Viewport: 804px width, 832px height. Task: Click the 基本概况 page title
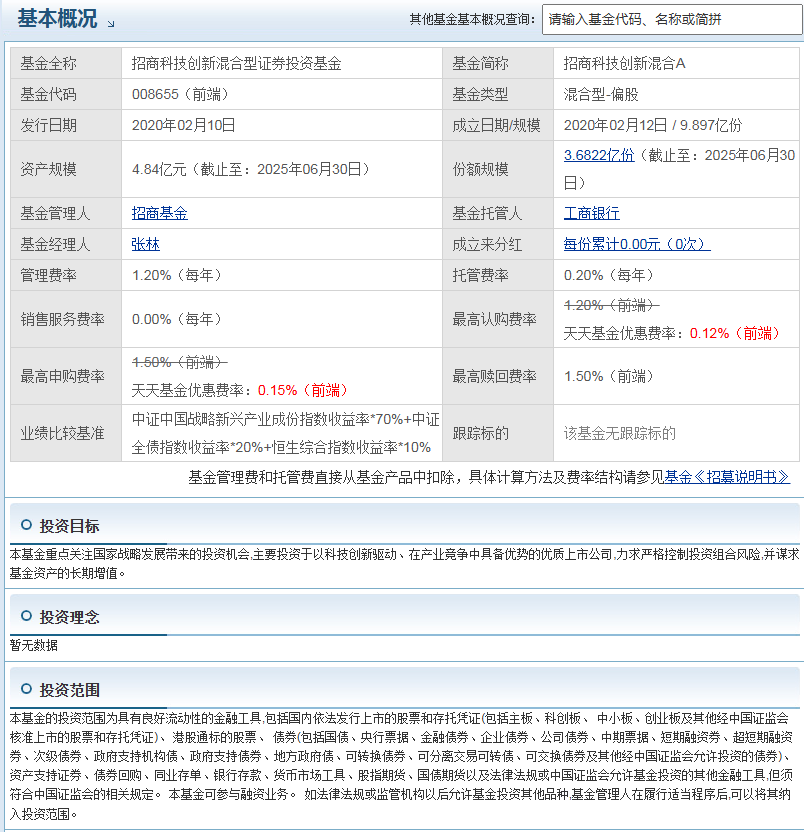tap(57, 19)
